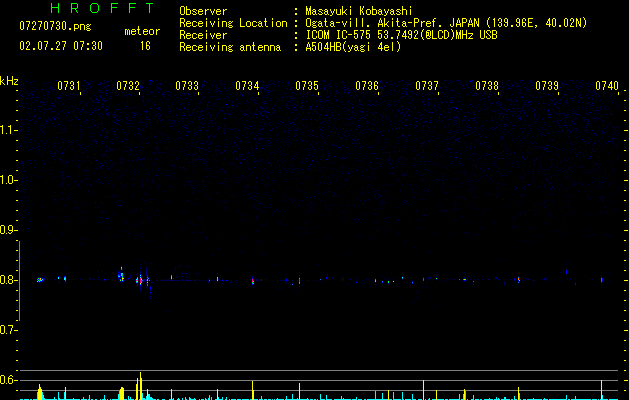Click the 0735 time marker

pos(307,85)
